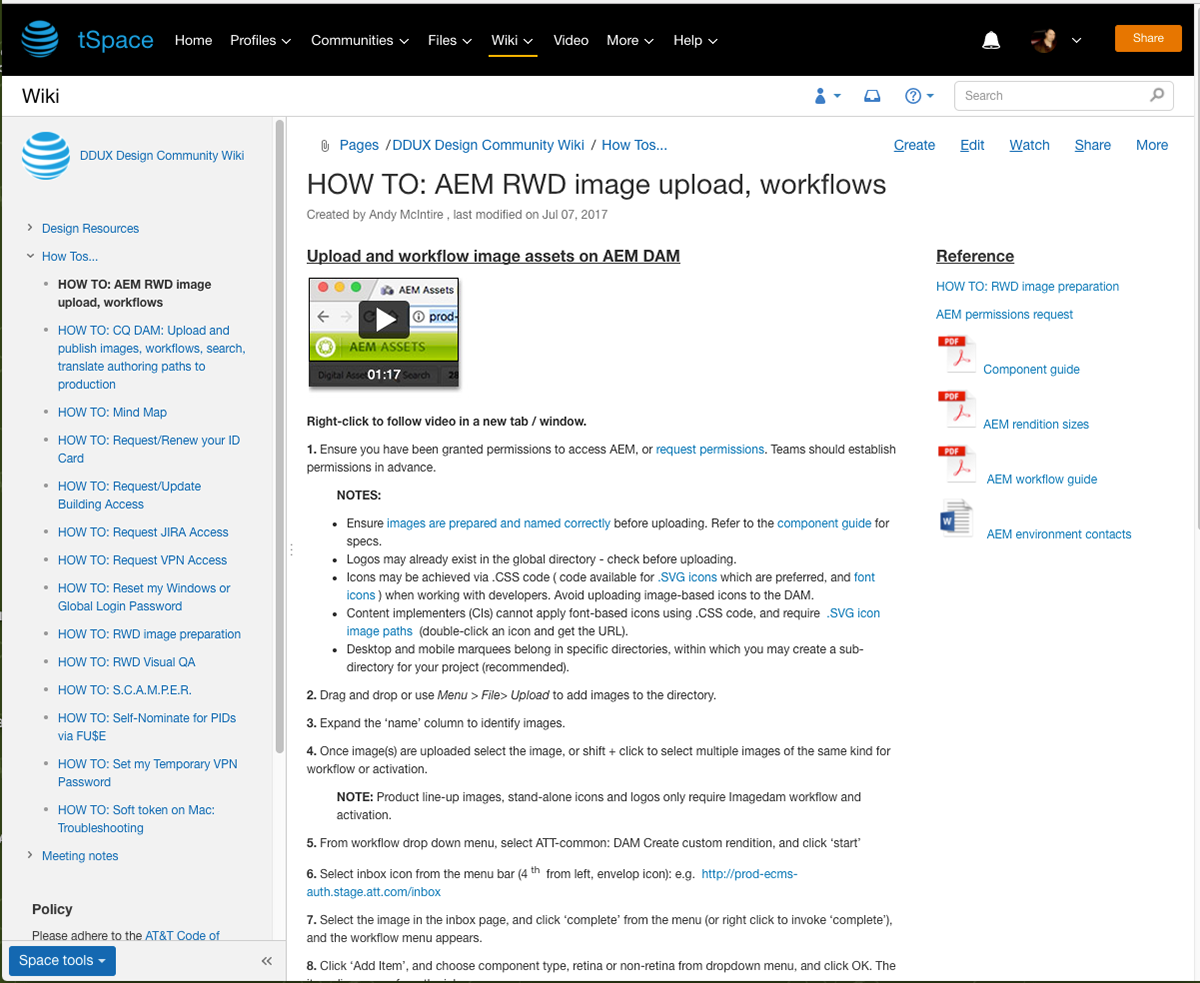Open HOW TO: Set my Temporary VPN Password
The width and height of the screenshot is (1200, 983).
(148, 773)
